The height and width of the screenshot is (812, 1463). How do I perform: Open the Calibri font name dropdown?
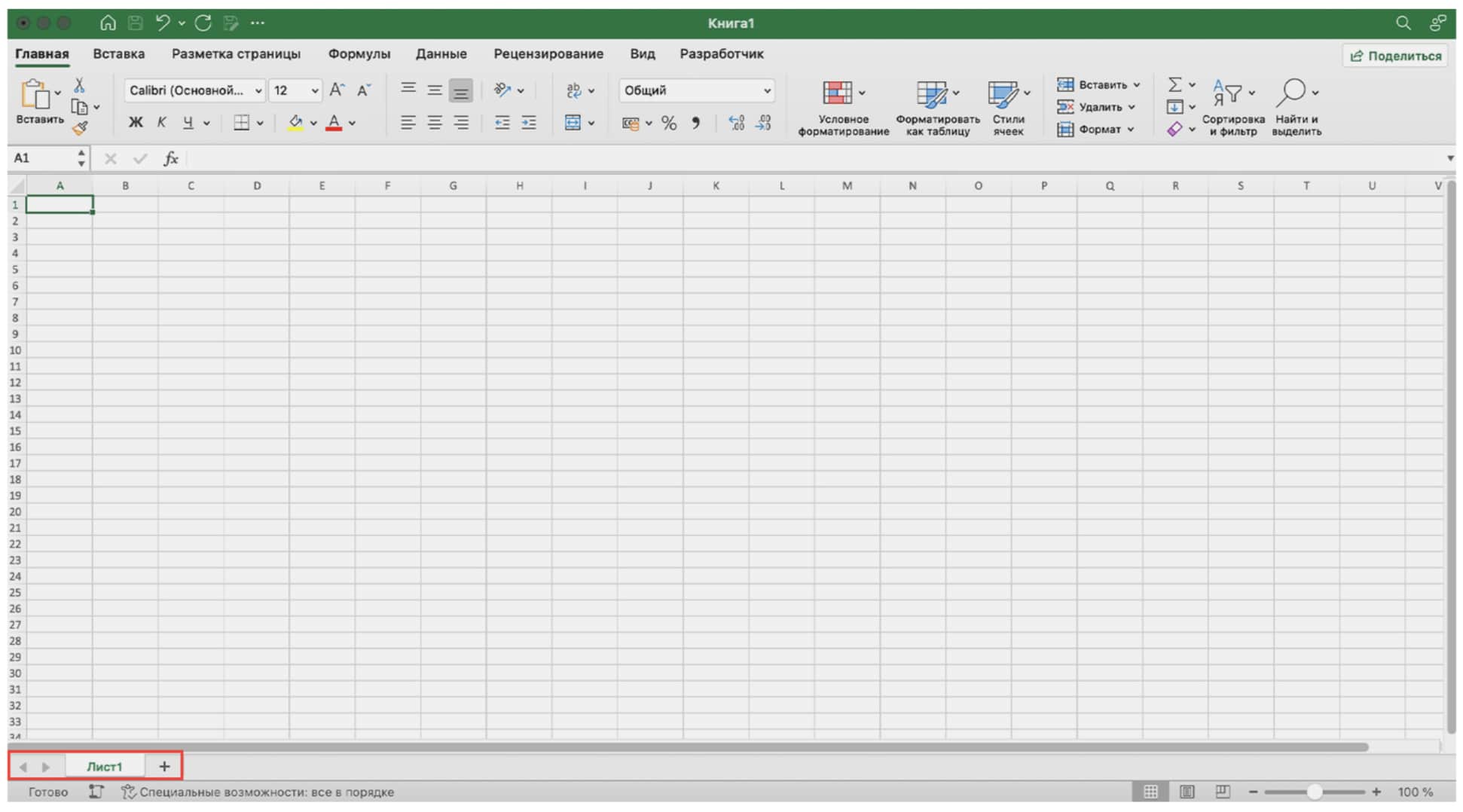pos(194,90)
